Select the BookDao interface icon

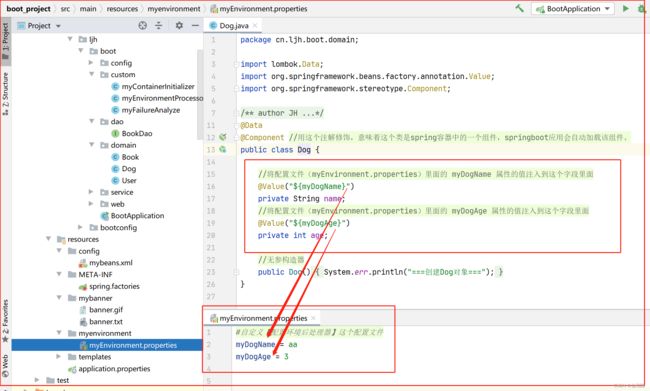coord(116,134)
